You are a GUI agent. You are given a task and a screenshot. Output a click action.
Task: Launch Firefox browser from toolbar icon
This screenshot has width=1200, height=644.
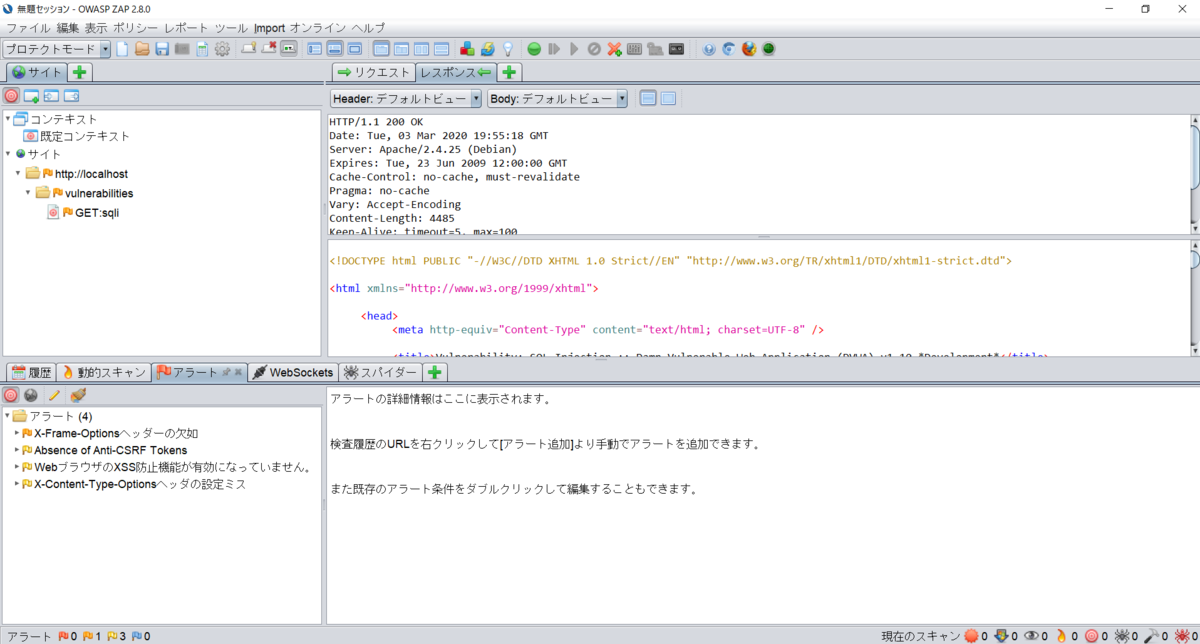749,49
